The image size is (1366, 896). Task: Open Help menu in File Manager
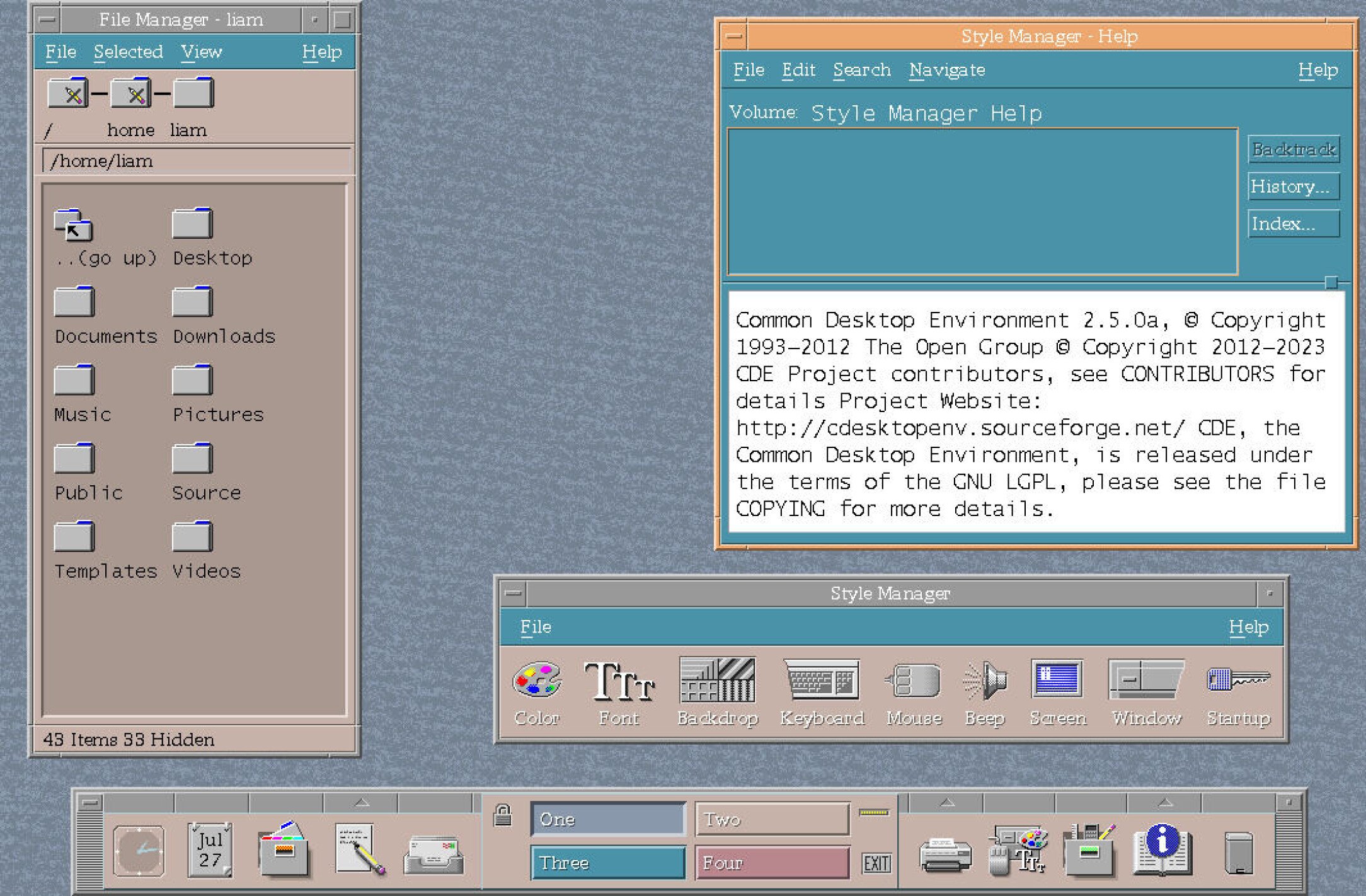pos(321,52)
